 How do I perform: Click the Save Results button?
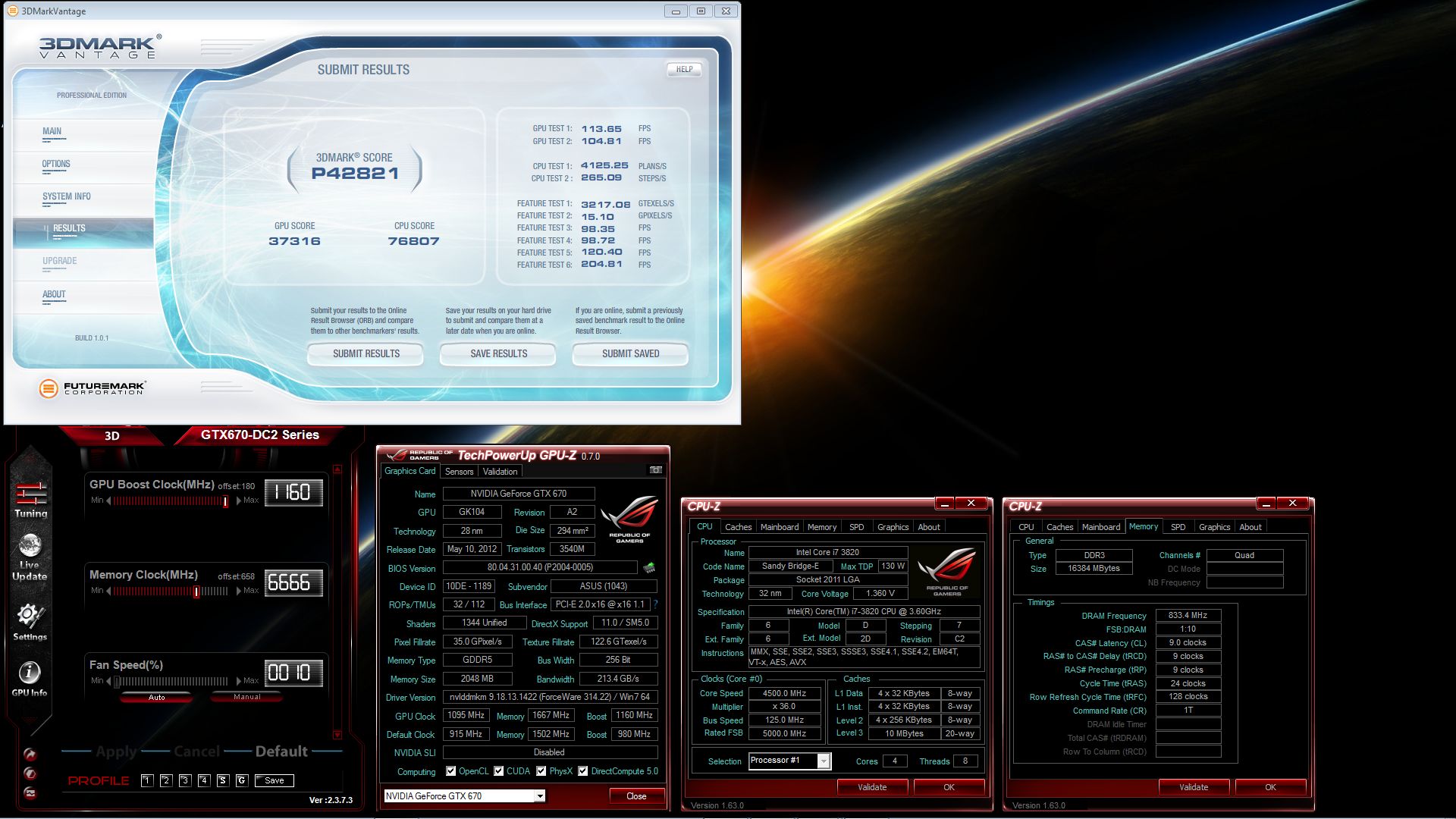click(x=498, y=353)
